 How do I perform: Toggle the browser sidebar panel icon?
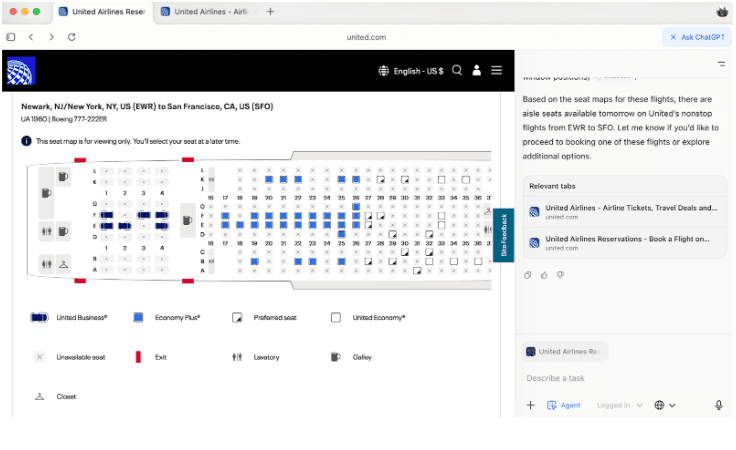point(11,37)
